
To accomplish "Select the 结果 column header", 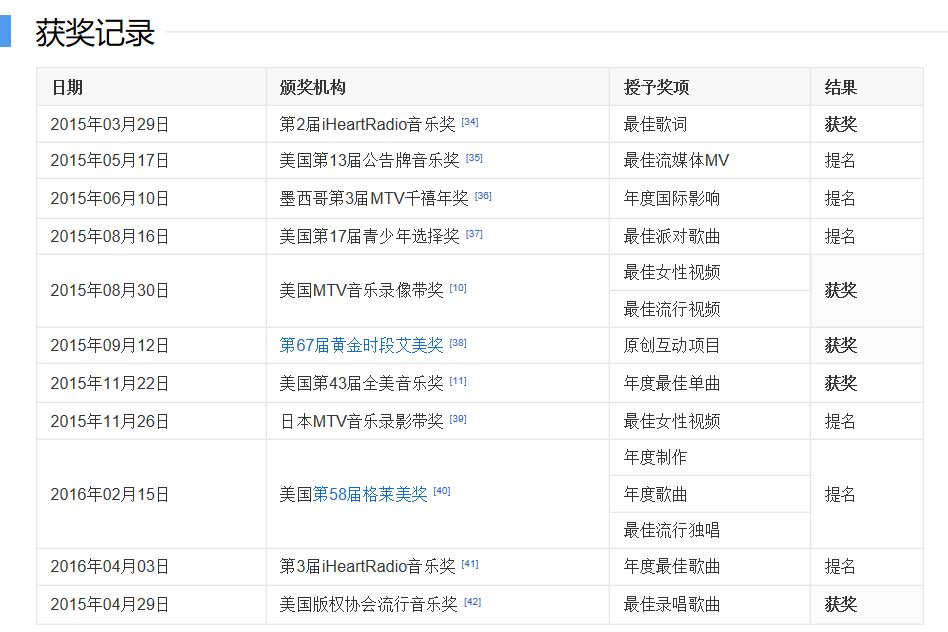I will coord(840,88).
